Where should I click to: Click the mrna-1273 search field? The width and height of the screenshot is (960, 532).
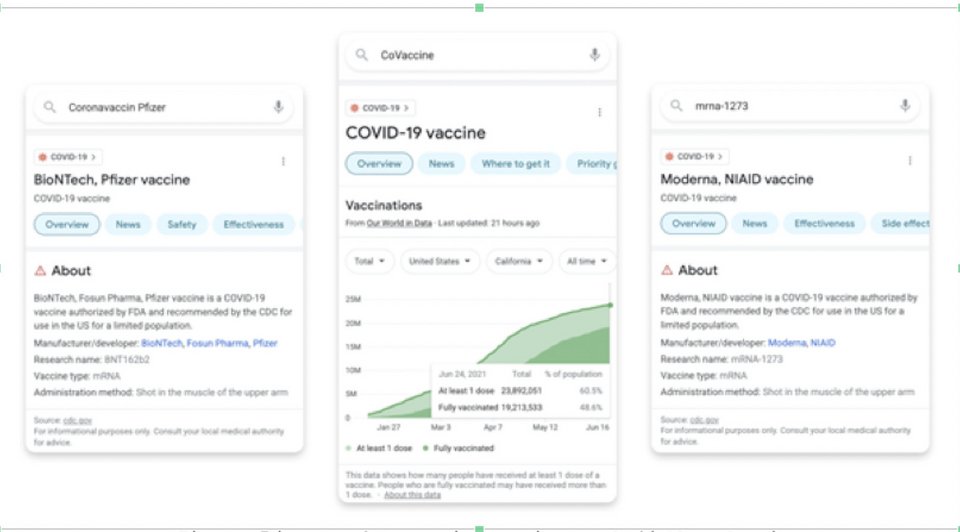[x=790, y=105]
